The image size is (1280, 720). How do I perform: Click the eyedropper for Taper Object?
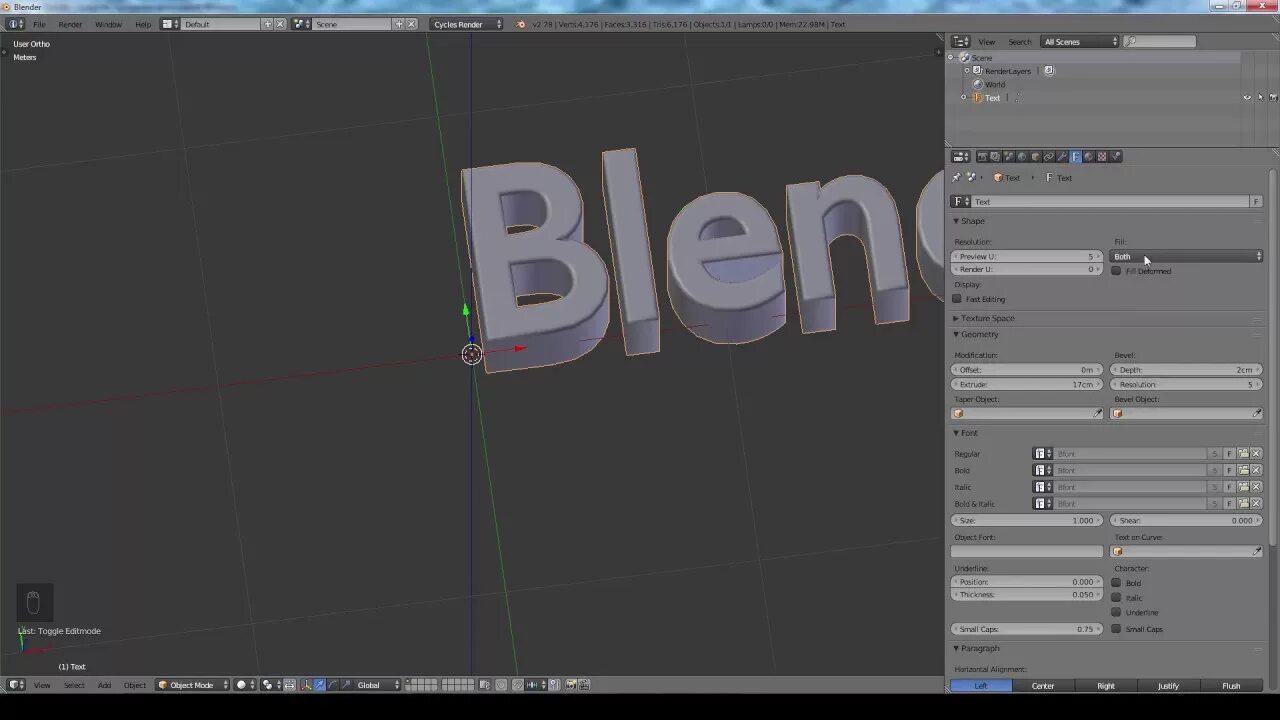click(1097, 414)
